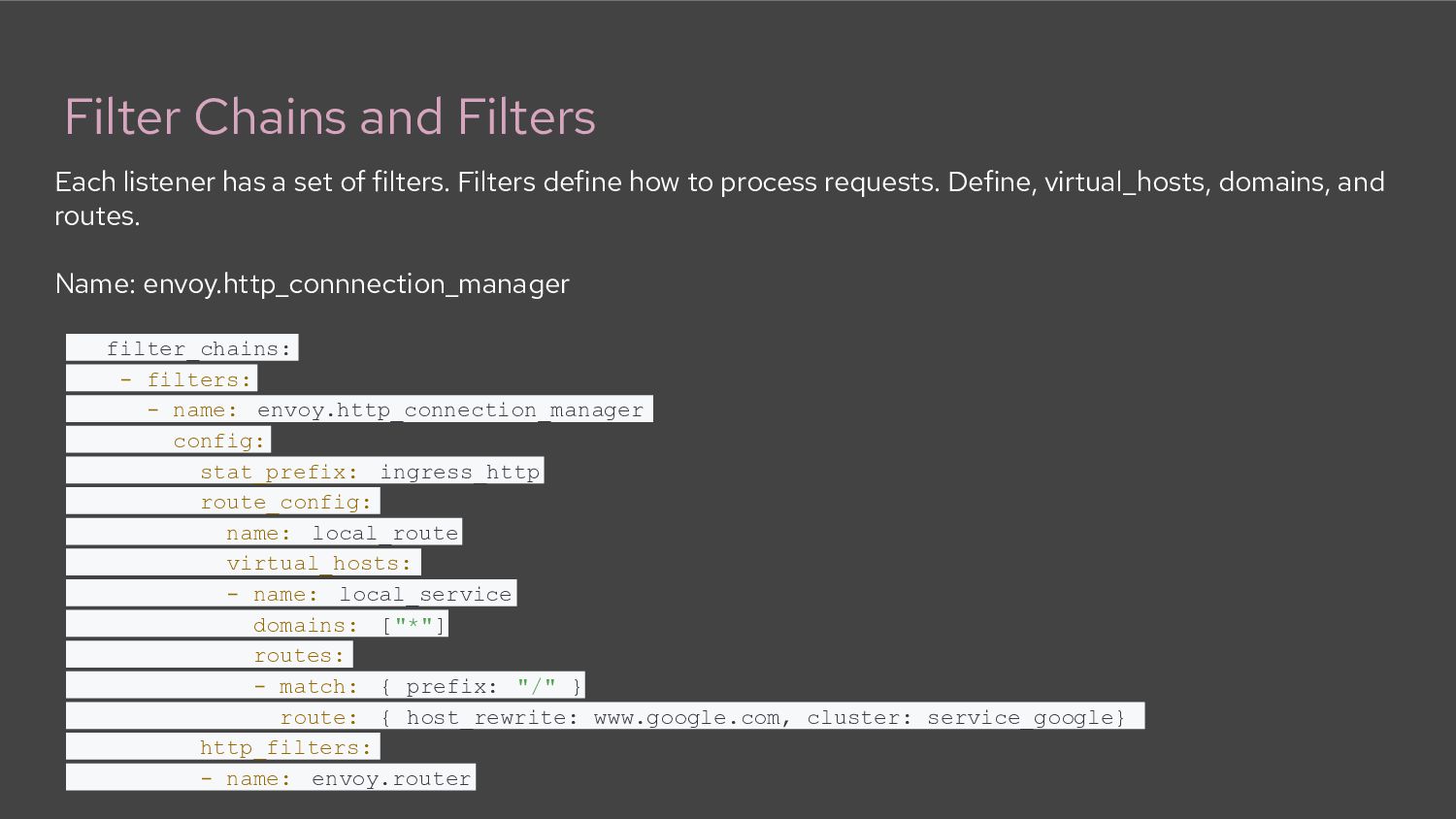Viewport: 1456px width, 819px height.
Task: Select the name: local_service line
Action: 291,594
